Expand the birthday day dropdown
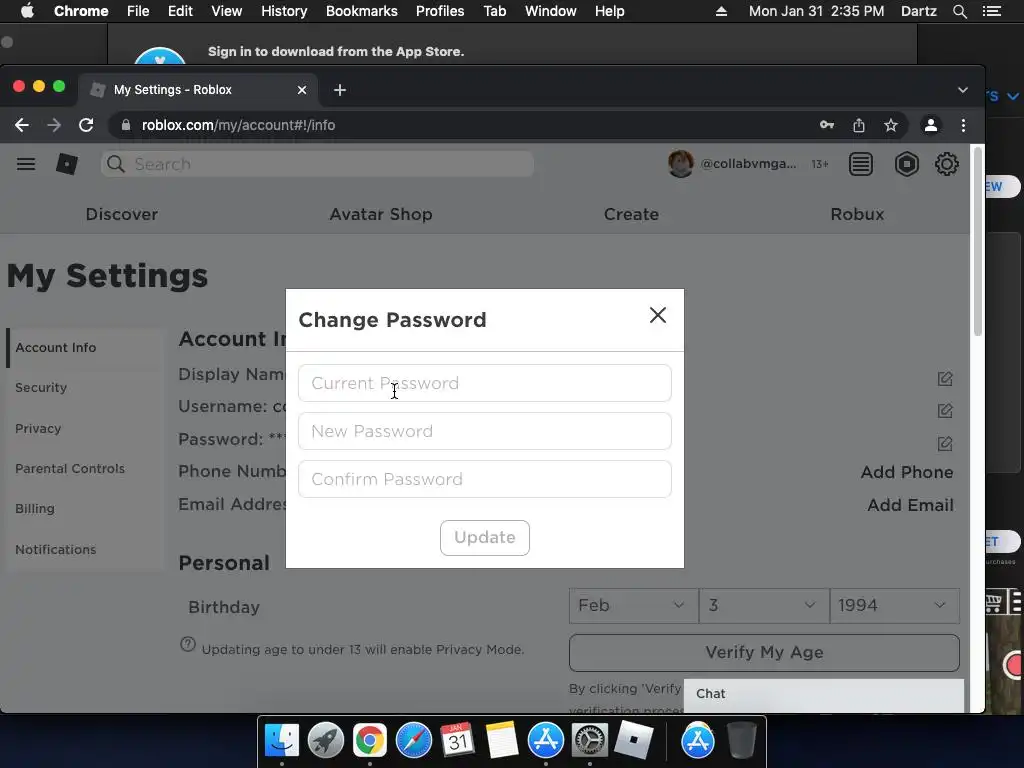 coord(764,605)
